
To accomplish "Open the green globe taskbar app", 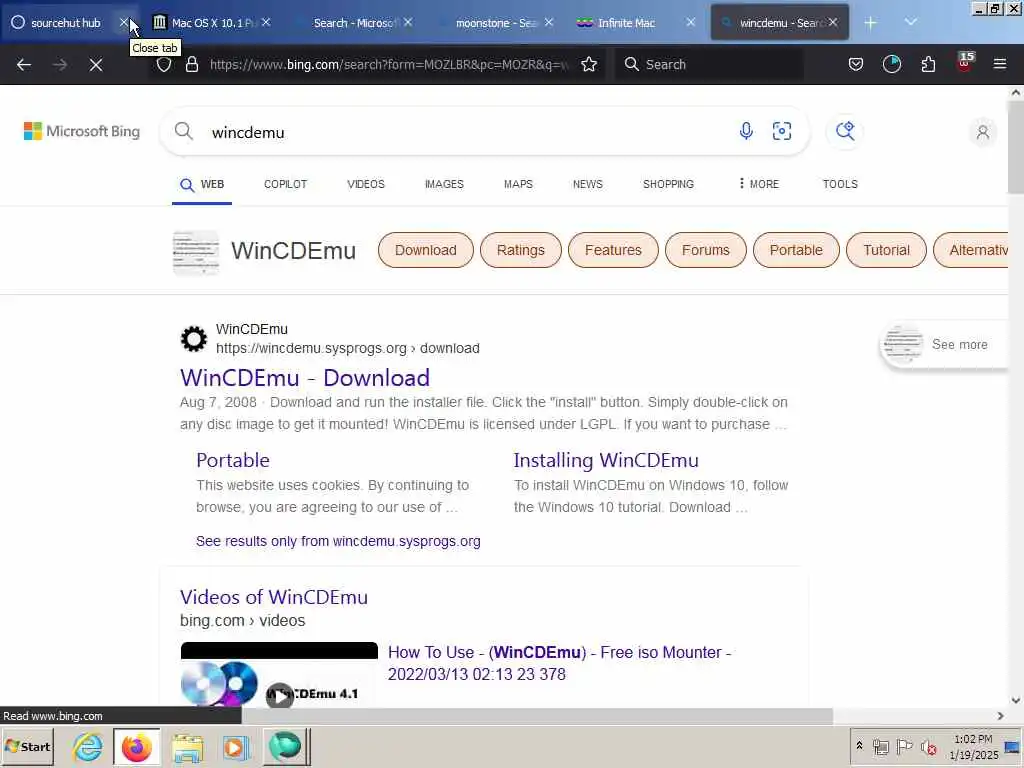I will click(285, 746).
